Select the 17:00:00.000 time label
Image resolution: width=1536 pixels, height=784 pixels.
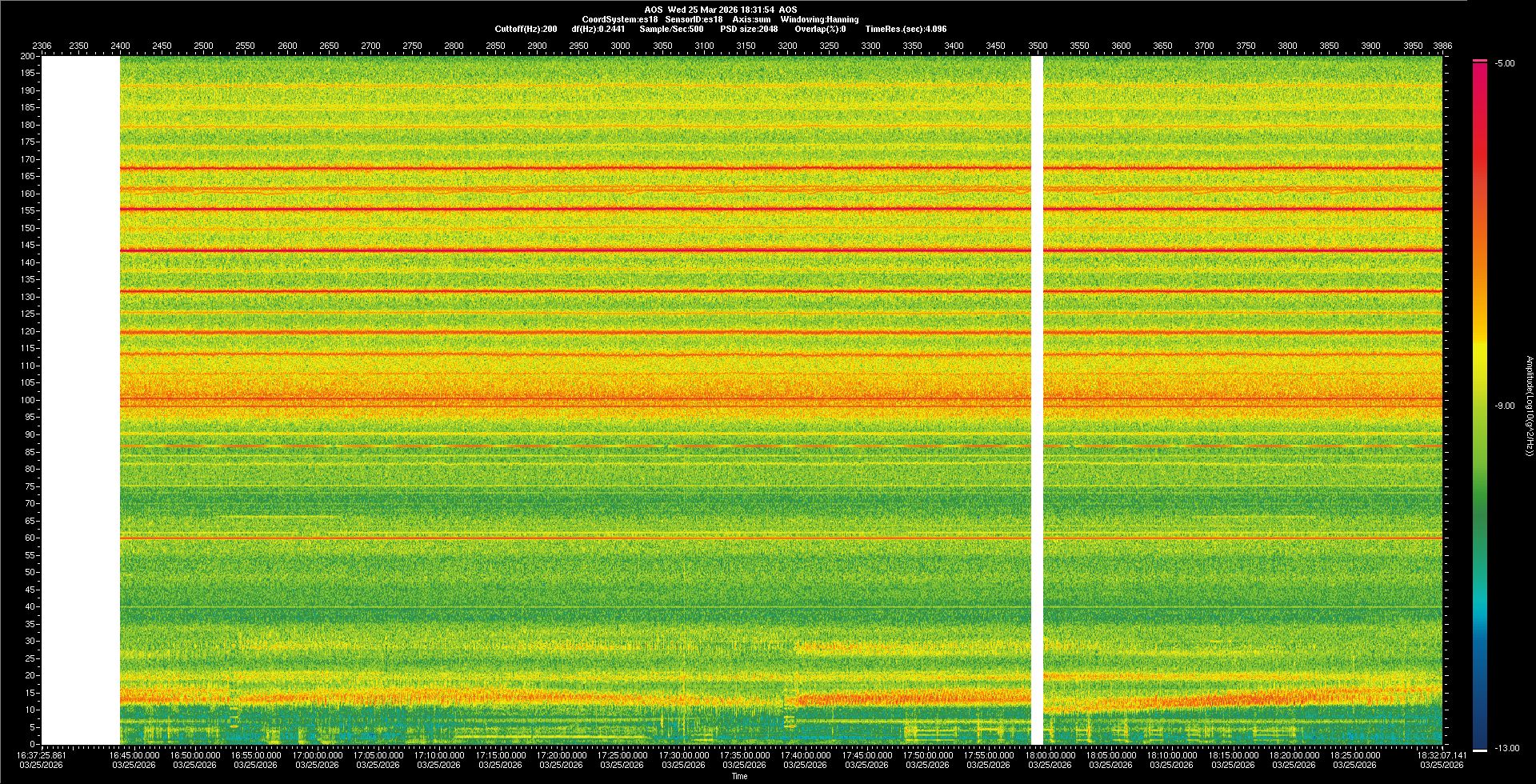pyautogui.click(x=317, y=754)
